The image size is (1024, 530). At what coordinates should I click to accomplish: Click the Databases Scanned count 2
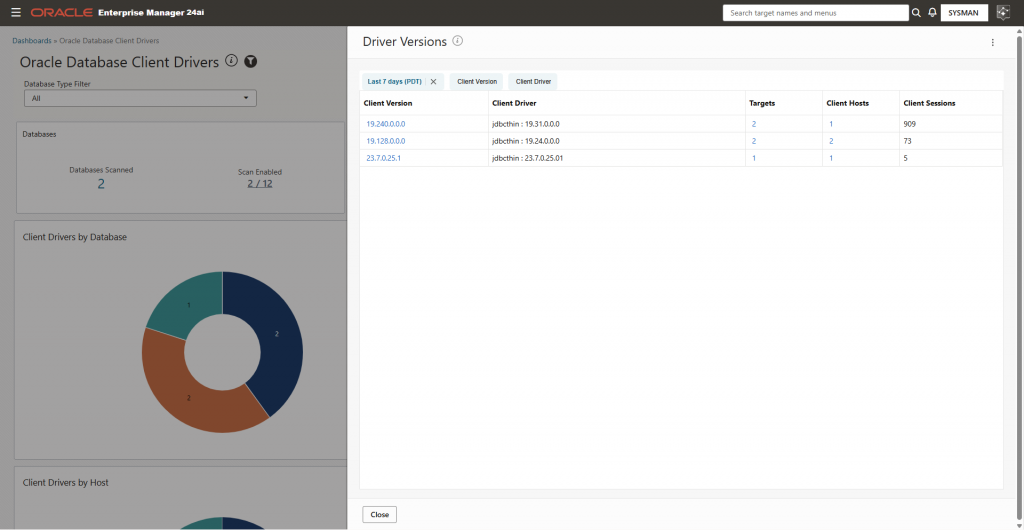pos(101,184)
